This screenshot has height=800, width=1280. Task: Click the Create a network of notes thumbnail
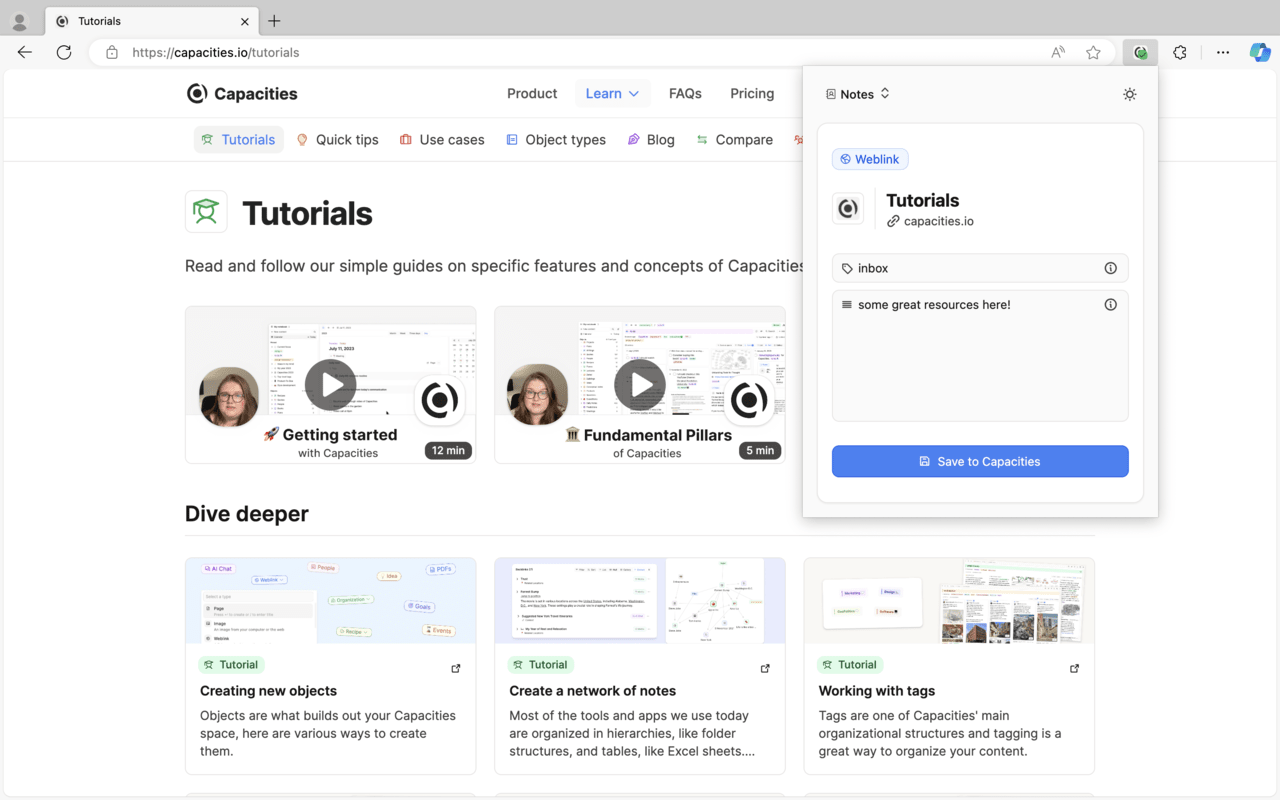point(640,600)
